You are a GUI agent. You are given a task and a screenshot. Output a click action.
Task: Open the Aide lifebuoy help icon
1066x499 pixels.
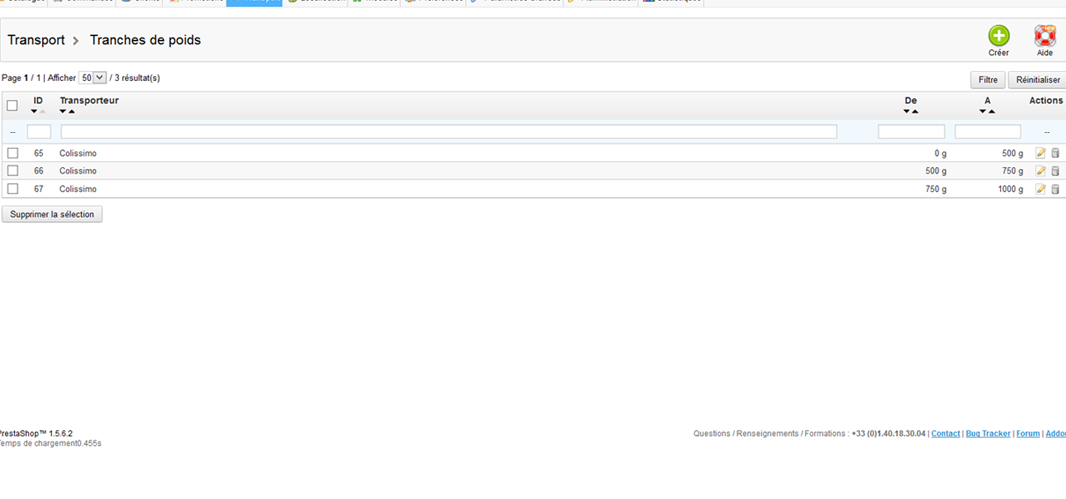coord(1044,36)
